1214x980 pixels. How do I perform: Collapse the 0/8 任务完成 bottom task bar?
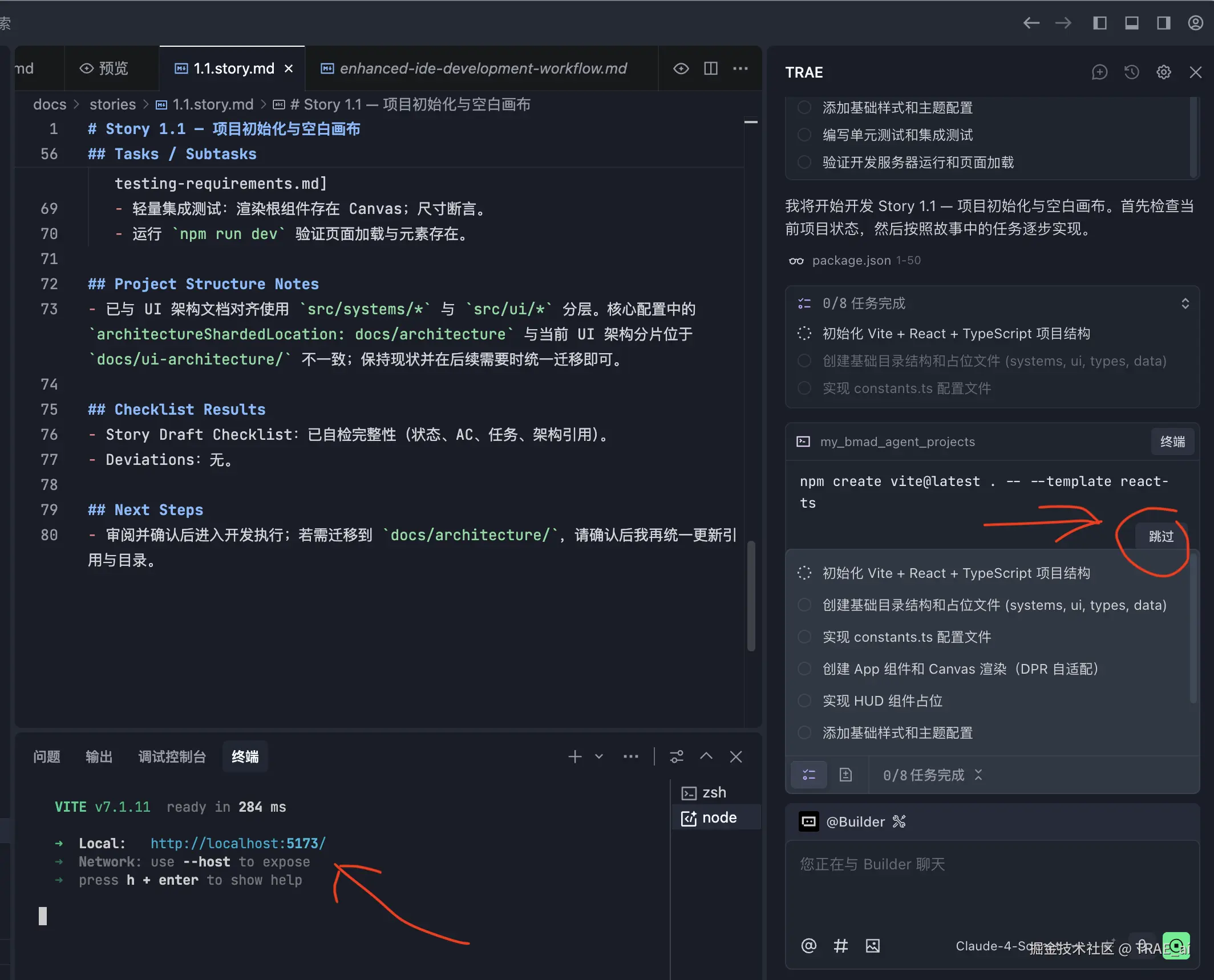[x=978, y=775]
